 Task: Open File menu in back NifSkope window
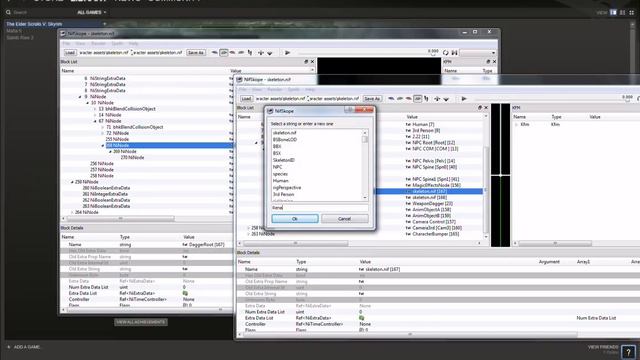click(x=66, y=43)
